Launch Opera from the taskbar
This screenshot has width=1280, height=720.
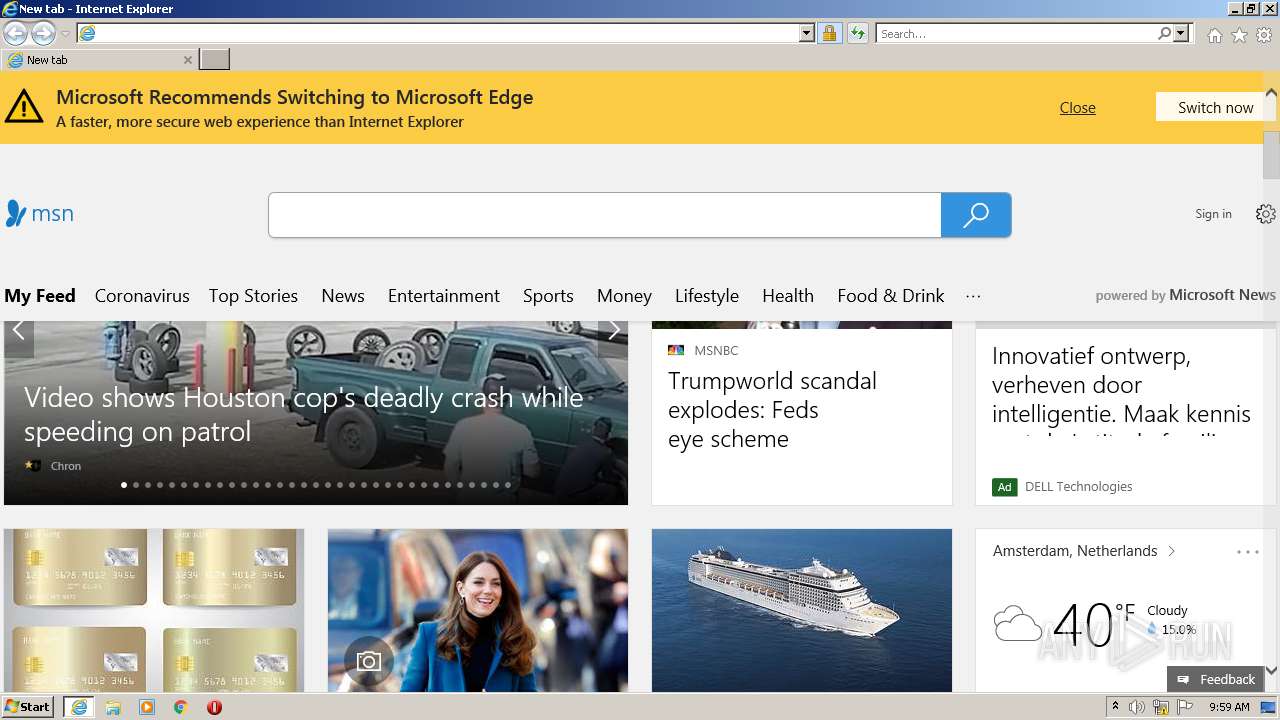214,707
